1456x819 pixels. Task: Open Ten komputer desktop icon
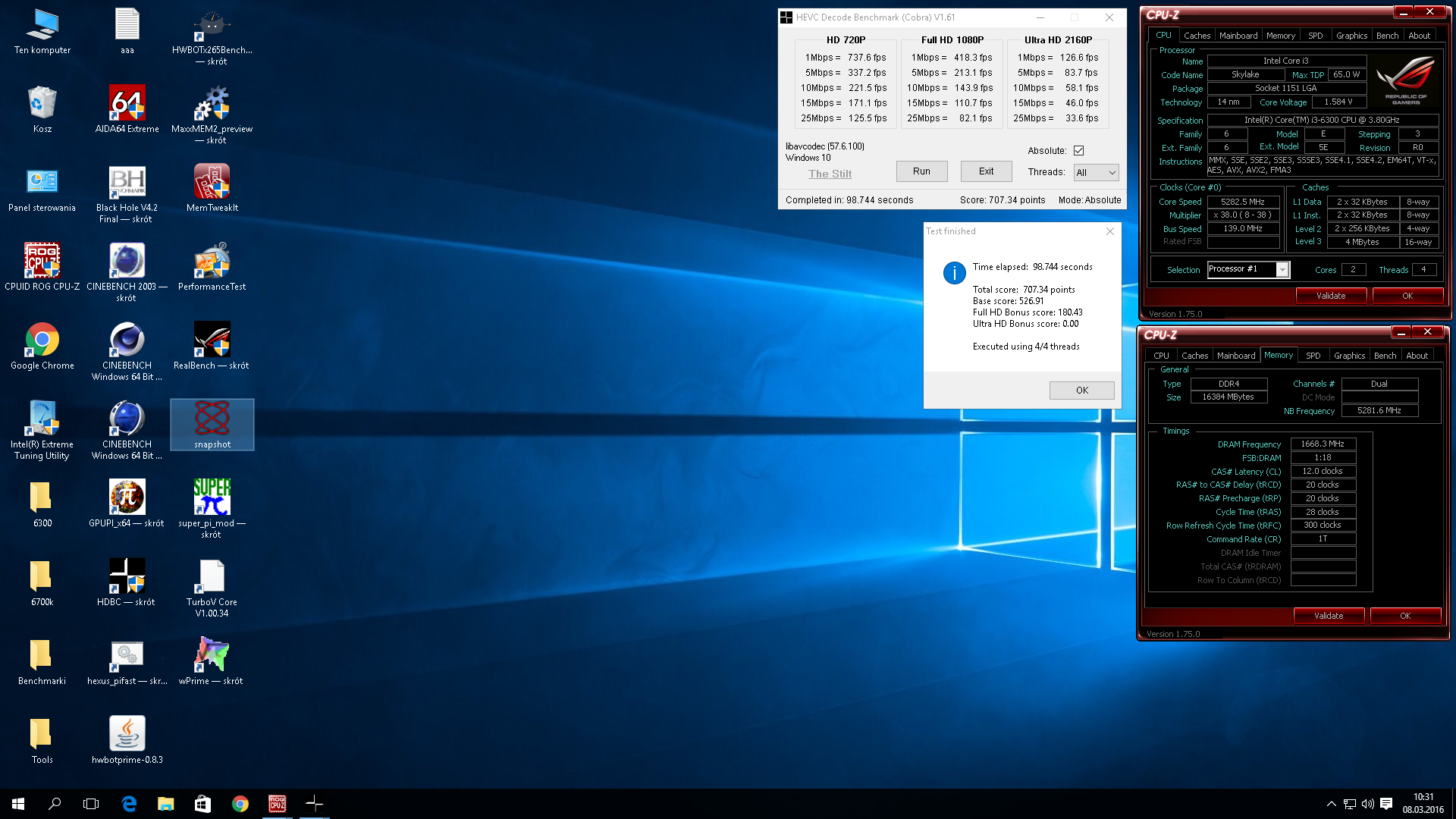42,30
